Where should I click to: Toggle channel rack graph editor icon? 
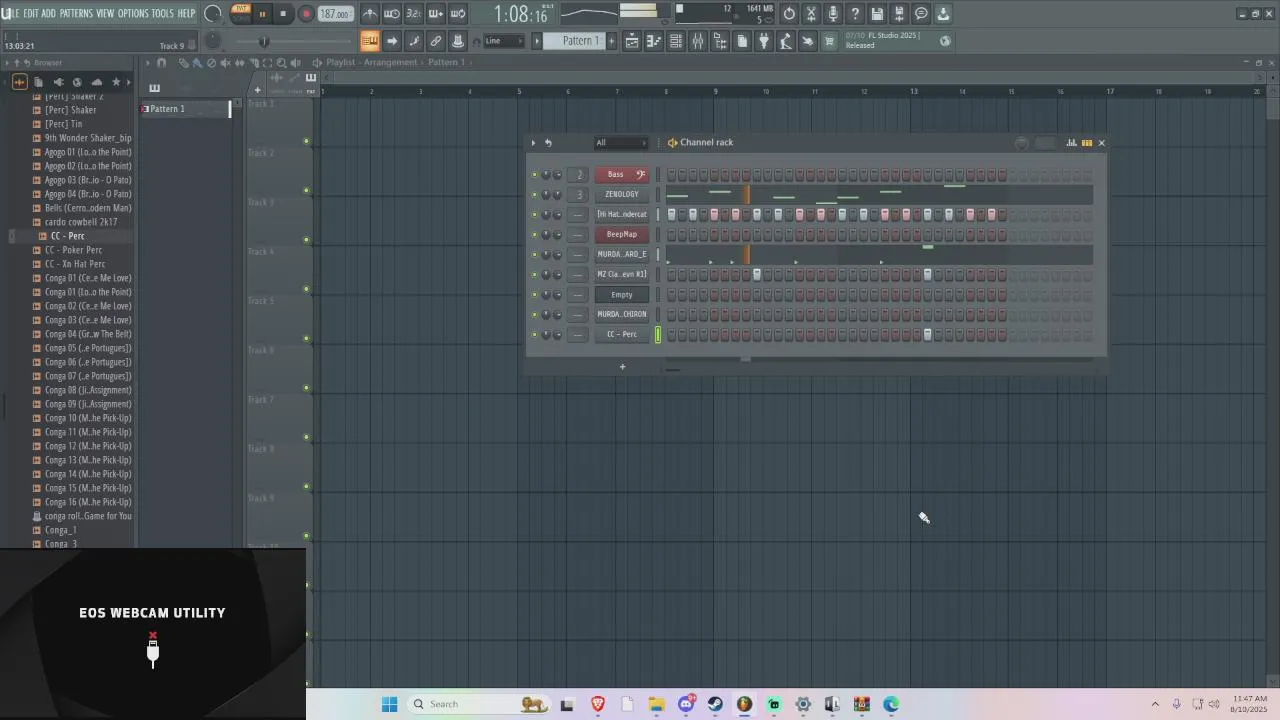(1071, 143)
